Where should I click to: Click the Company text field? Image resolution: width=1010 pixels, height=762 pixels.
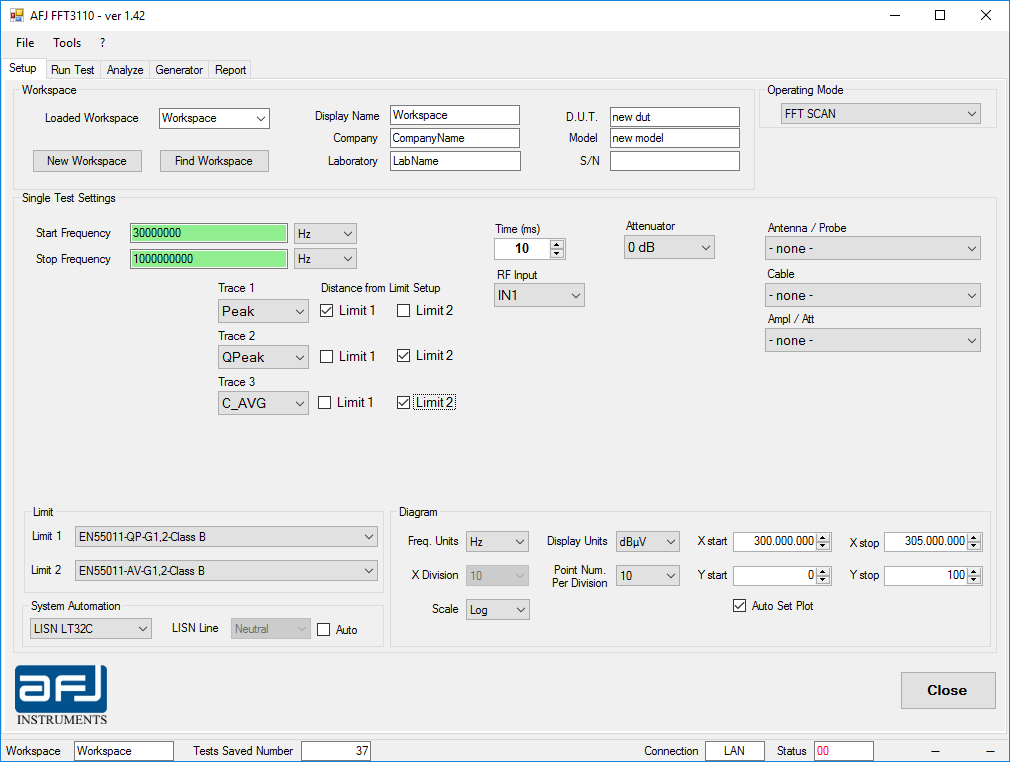tap(455, 138)
